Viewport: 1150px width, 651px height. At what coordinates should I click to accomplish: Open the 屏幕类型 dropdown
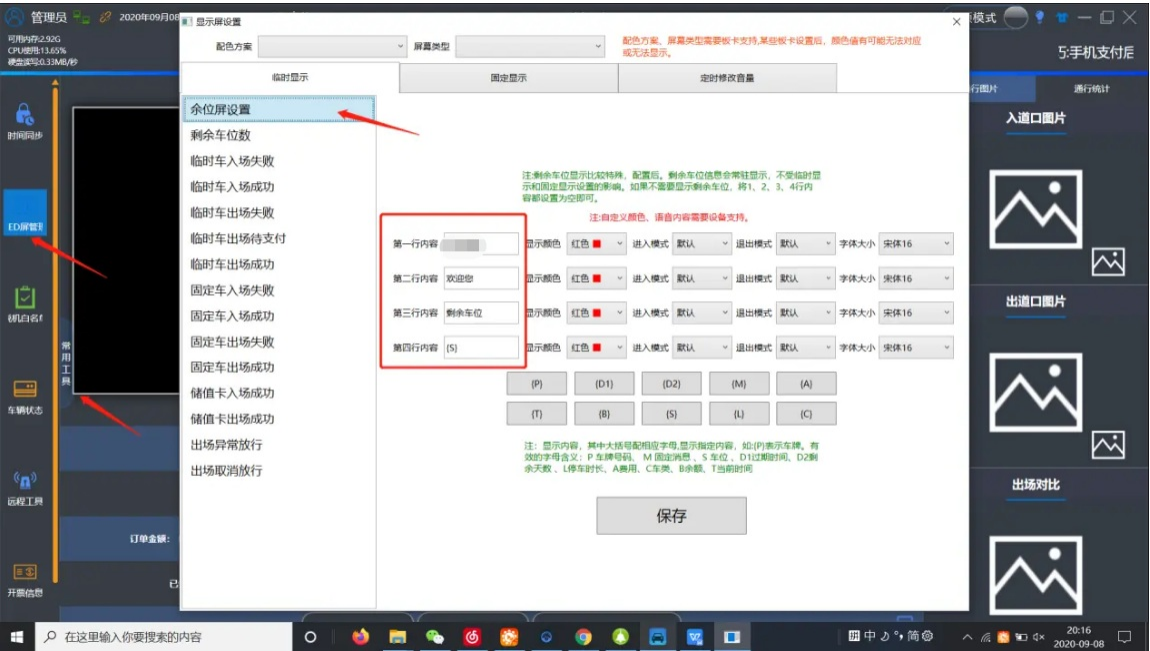tap(530, 46)
